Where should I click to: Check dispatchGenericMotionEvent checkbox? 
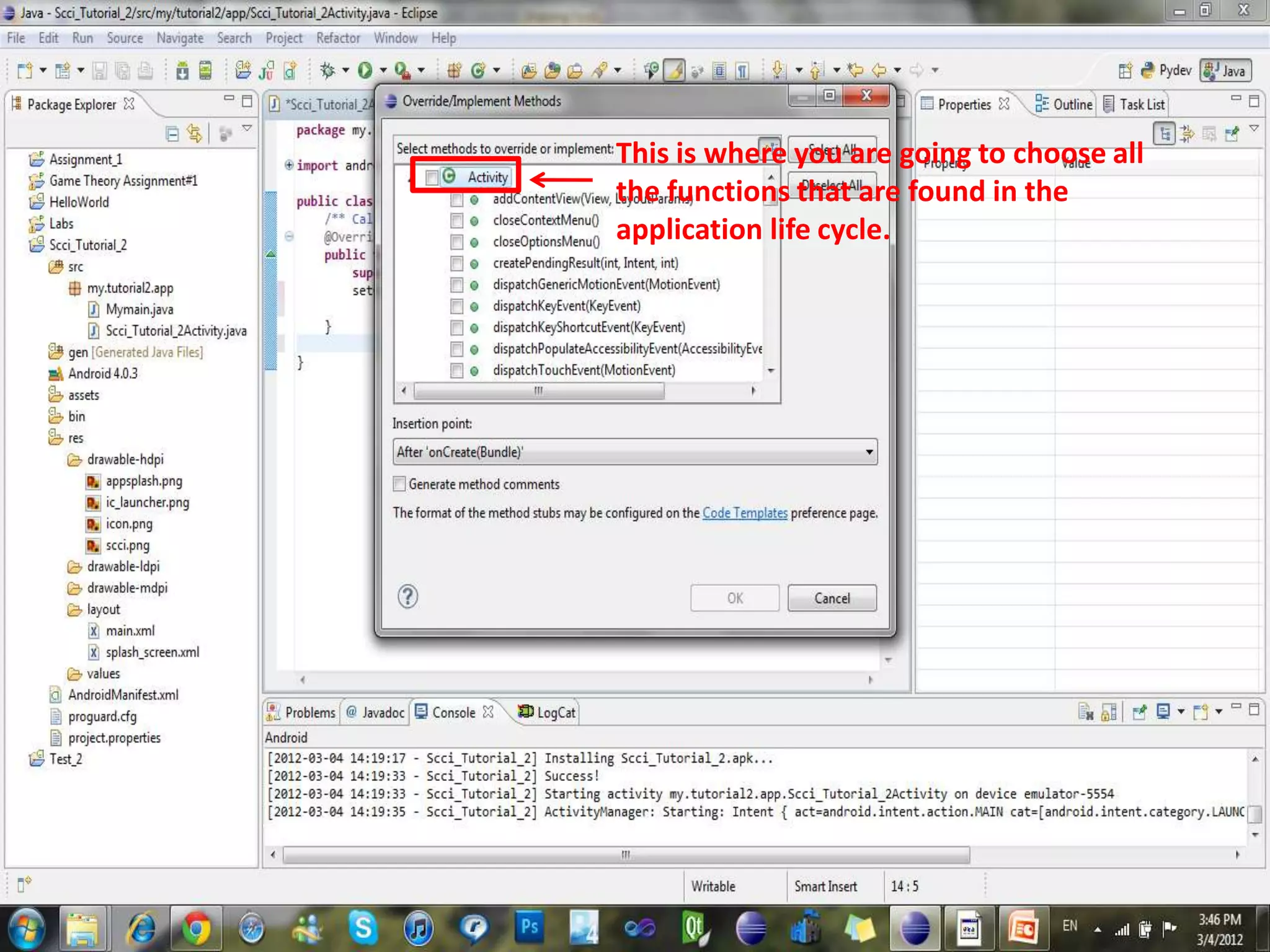(456, 284)
